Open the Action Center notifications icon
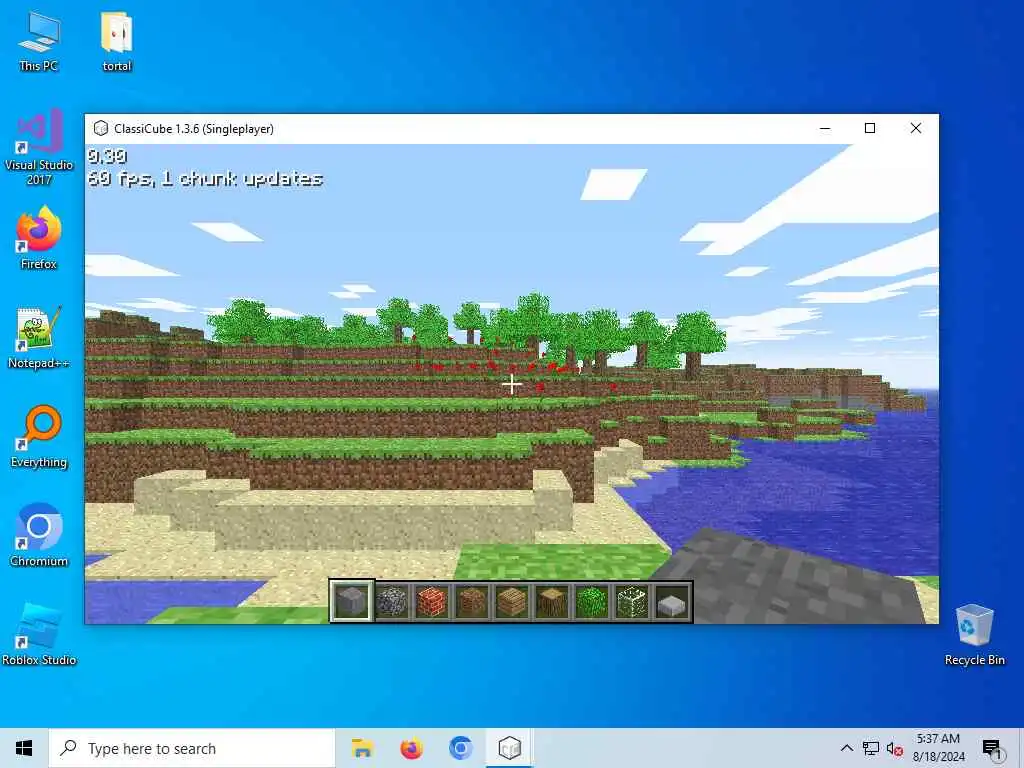The height and width of the screenshot is (768, 1024). tap(991, 748)
